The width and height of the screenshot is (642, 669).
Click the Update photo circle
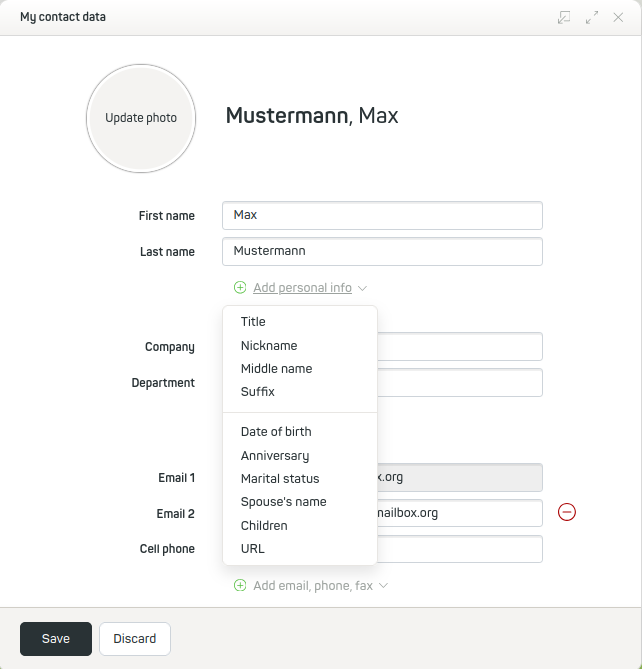[x=141, y=118]
